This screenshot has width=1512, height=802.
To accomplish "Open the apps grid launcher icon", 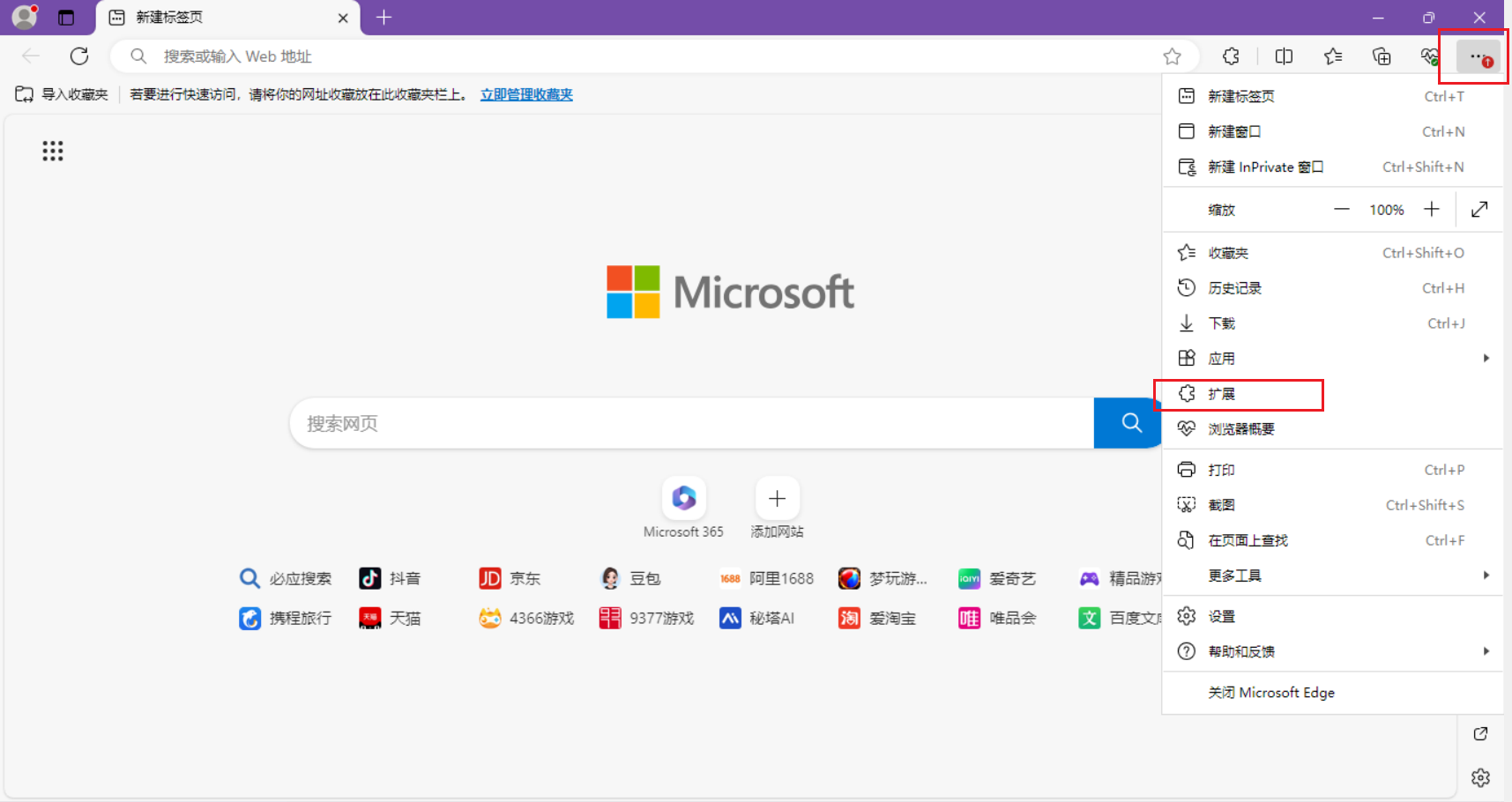I will (x=53, y=151).
